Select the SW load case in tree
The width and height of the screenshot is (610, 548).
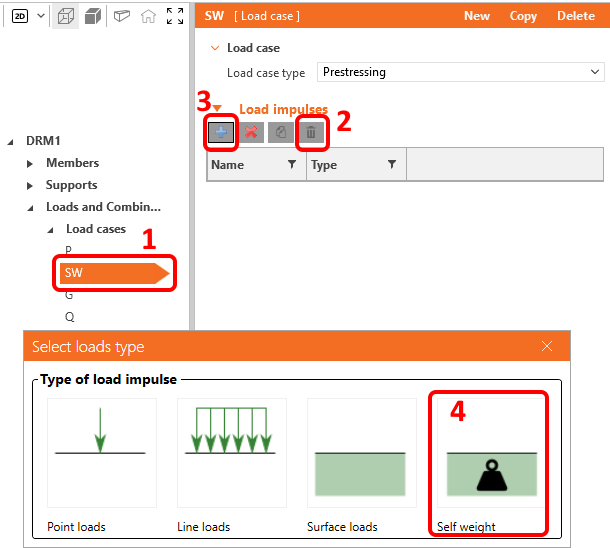[115, 273]
